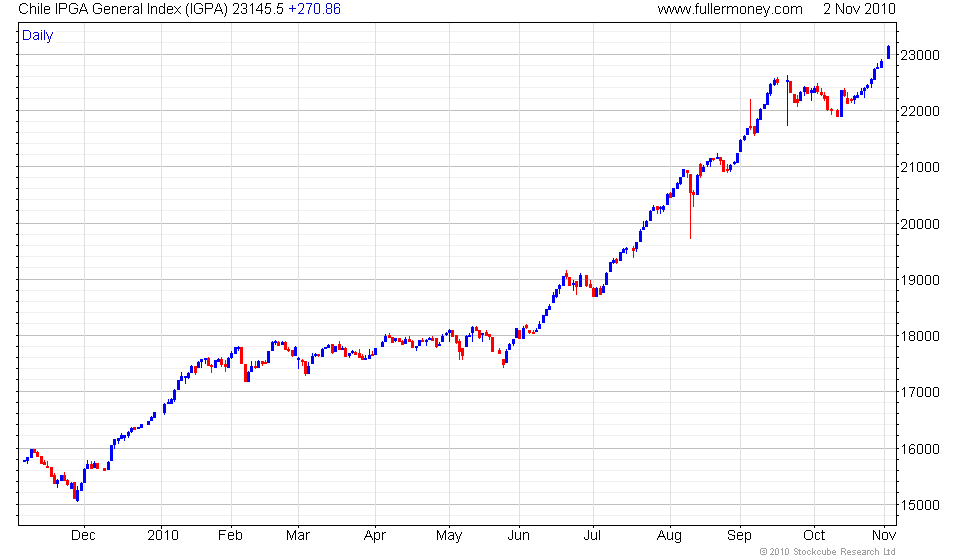The height and width of the screenshot is (560, 980).
Task: Click the 'May' x-axis label
Action: (x=449, y=536)
